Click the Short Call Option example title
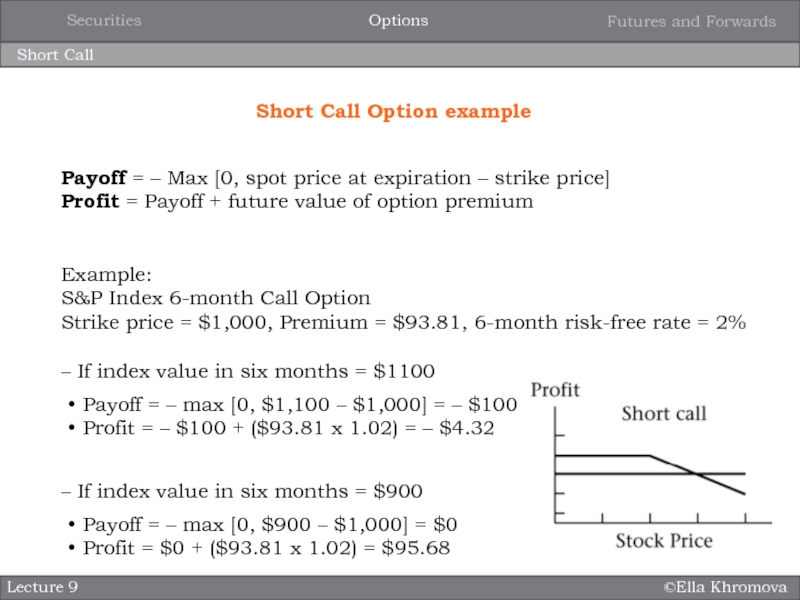Image resolution: width=800 pixels, height=600 pixels. point(393,111)
